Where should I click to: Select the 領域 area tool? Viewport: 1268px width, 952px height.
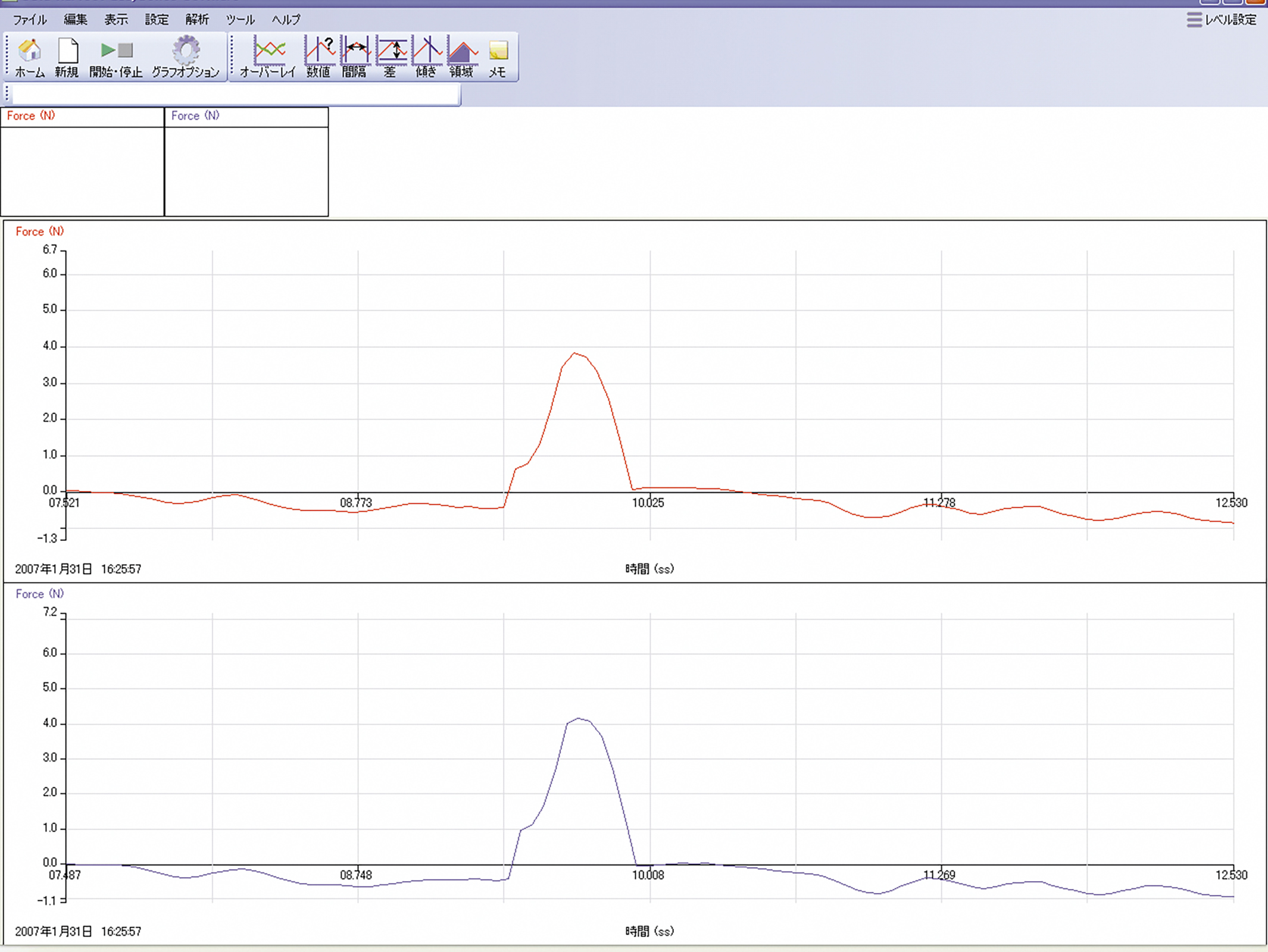point(462,57)
